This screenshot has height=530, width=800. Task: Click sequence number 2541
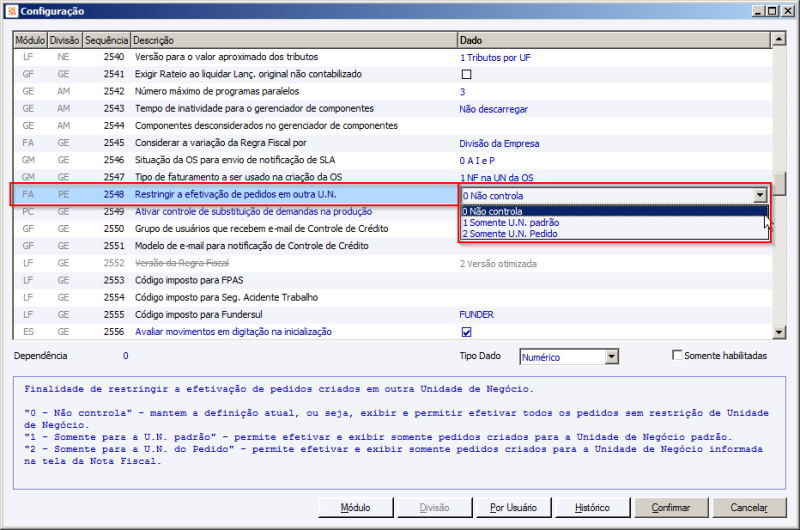[x=114, y=74]
